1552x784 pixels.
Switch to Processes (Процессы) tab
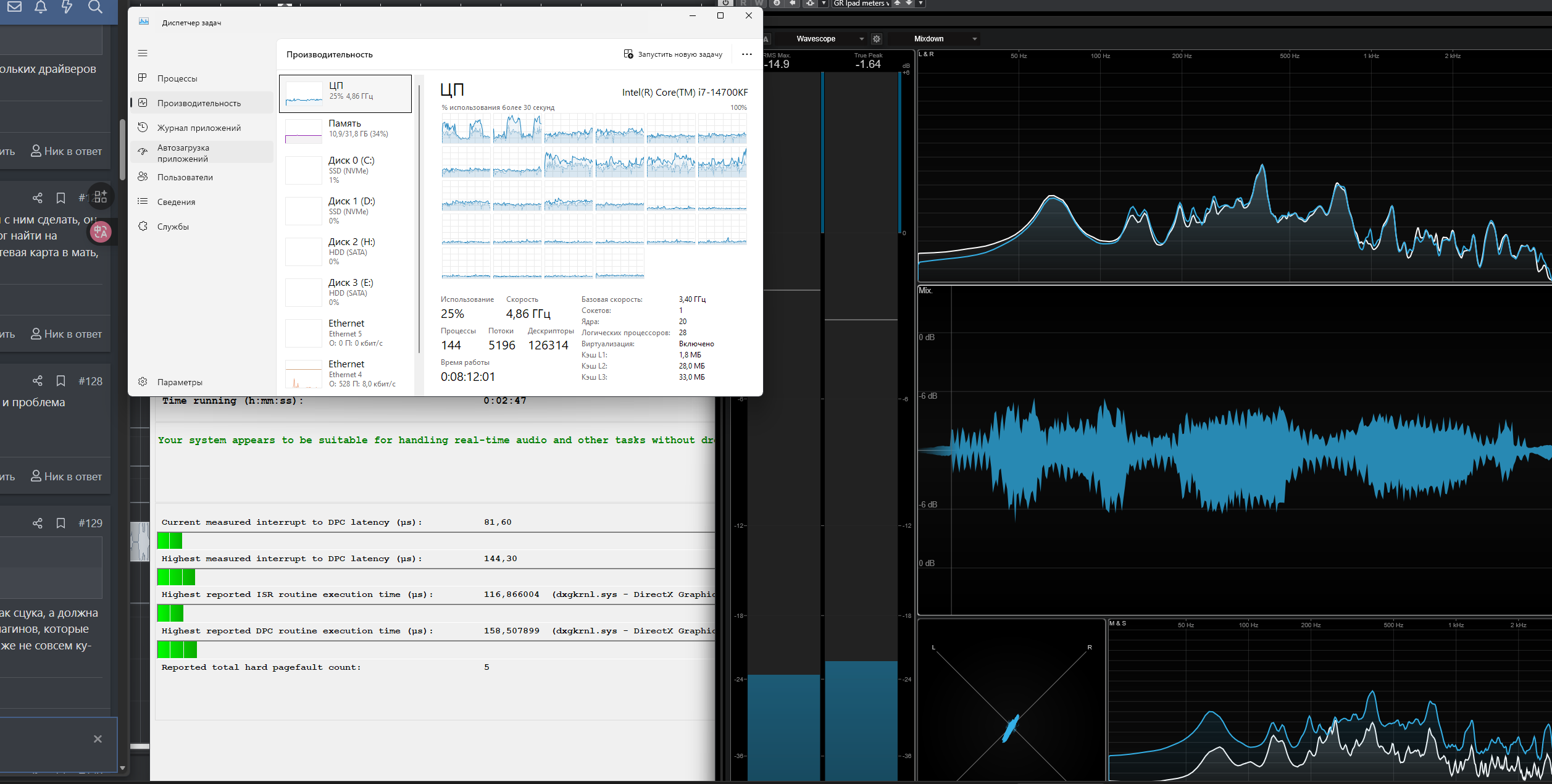[177, 78]
